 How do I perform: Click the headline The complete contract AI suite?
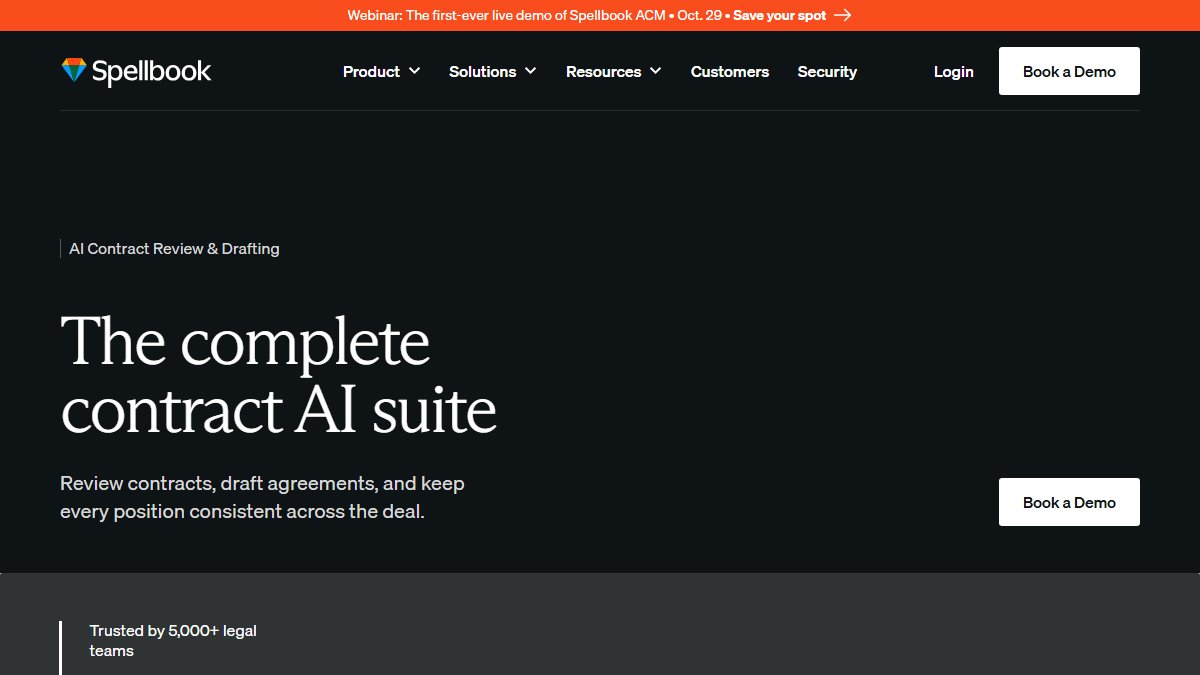click(279, 375)
